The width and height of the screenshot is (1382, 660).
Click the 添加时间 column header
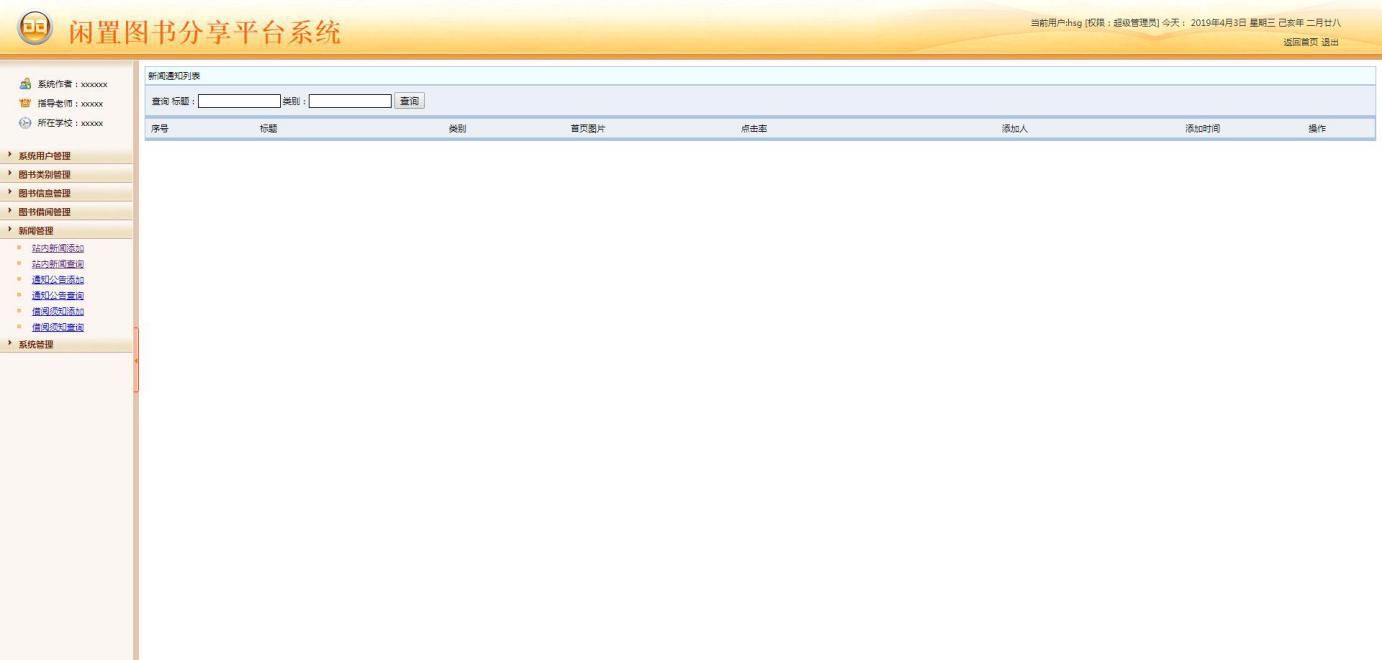(x=1203, y=129)
